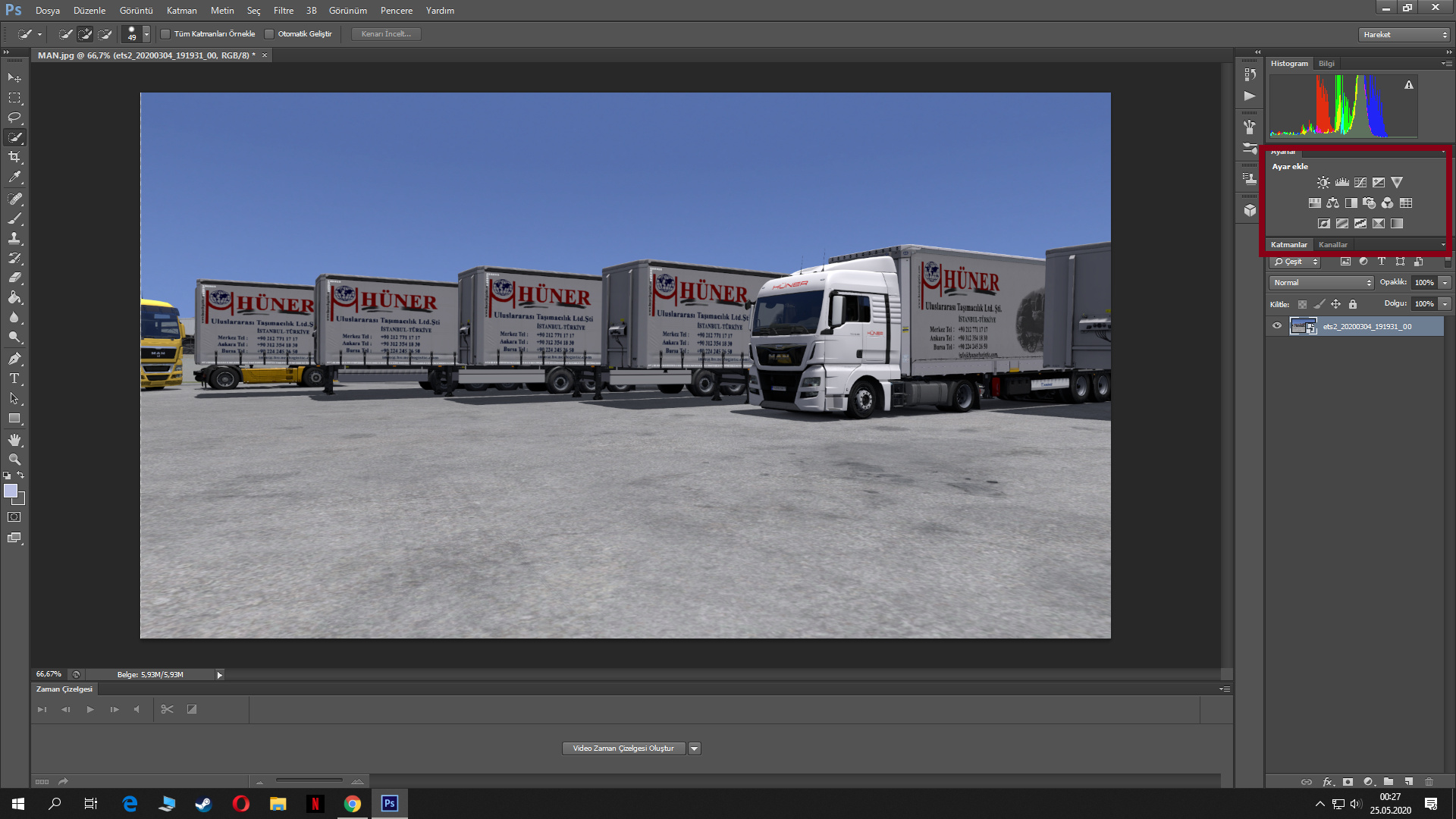Add a Gradient Map adjustment
This screenshot has height=819, width=1456.
[1397, 224]
